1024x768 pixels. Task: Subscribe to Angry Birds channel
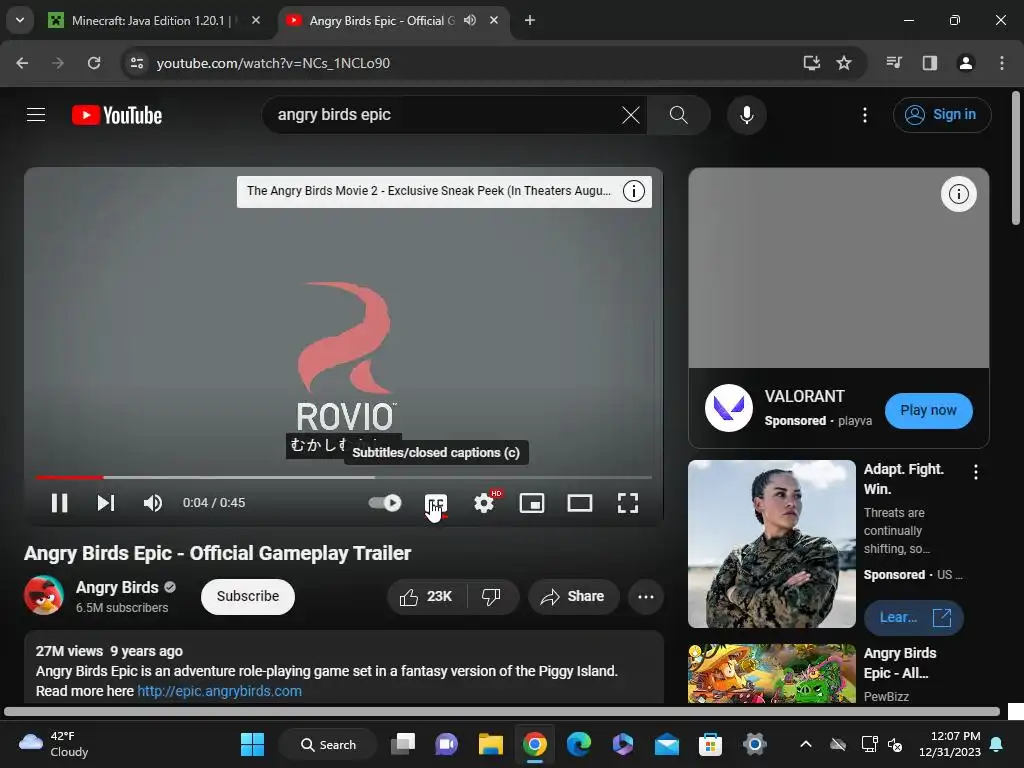pyautogui.click(x=248, y=596)
